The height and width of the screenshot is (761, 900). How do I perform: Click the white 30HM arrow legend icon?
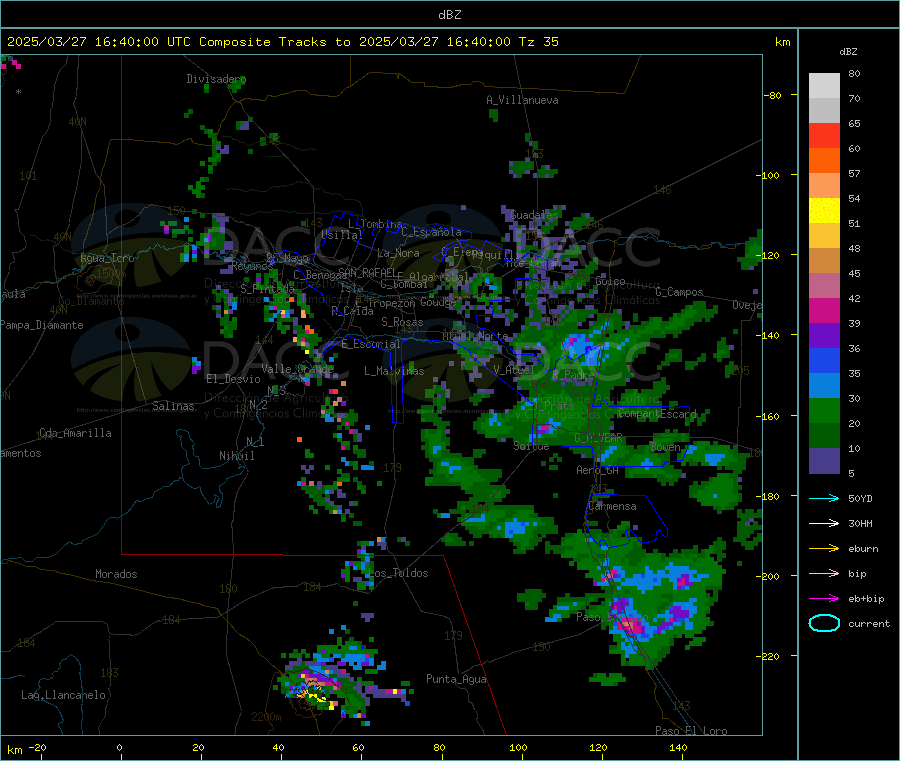tap(824, 523)
